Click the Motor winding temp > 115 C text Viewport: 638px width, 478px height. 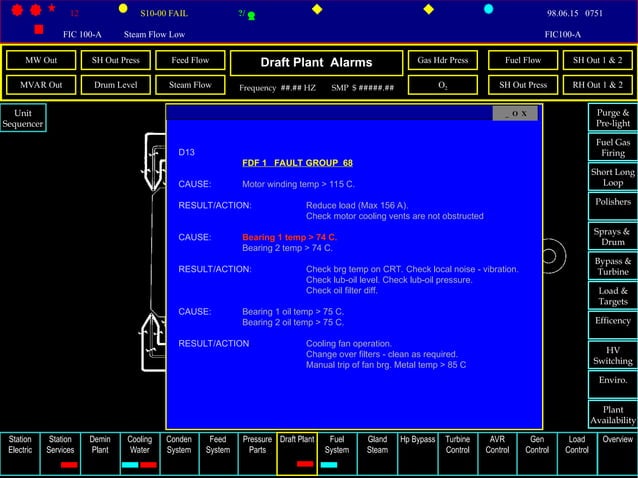(x=298, y=184)
